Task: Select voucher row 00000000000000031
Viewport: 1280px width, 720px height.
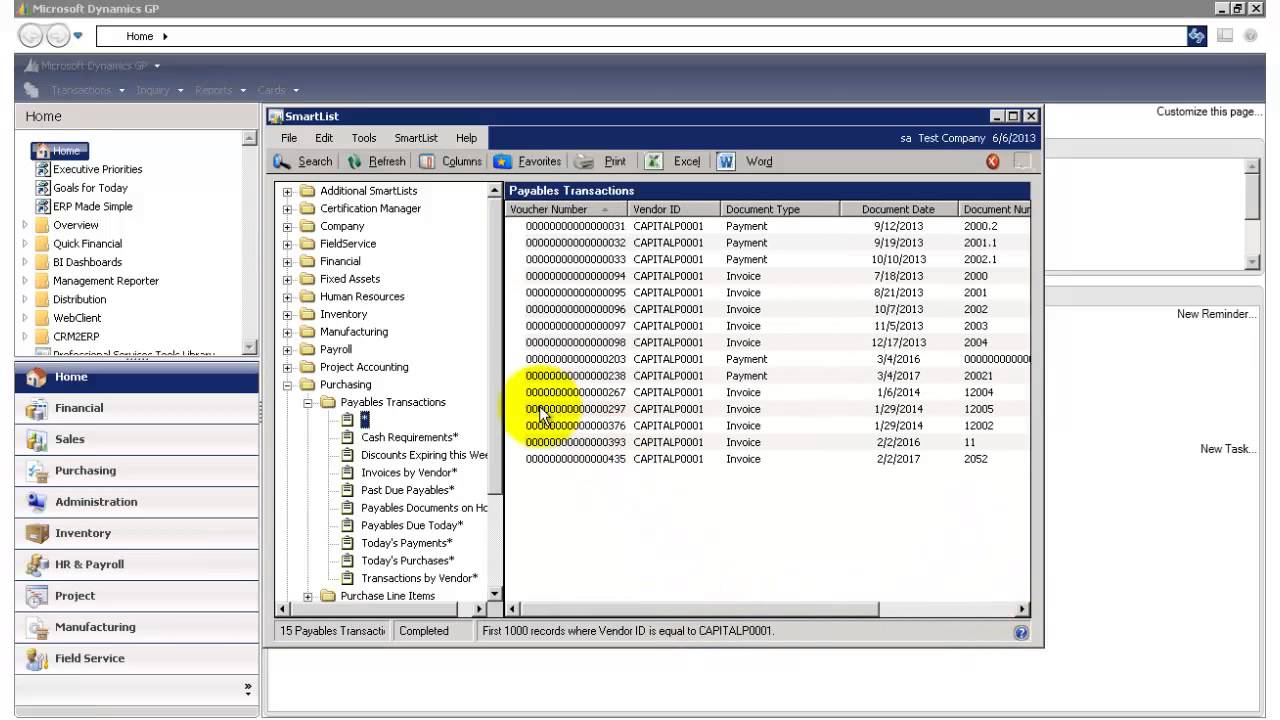Action: [x=767, y=226]
